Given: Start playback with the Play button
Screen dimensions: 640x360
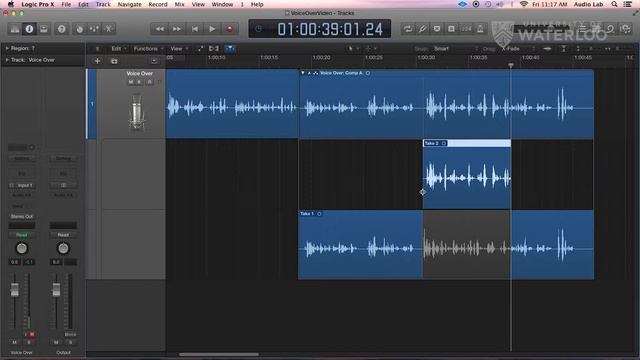Looking at the screenshot, I should [x=212, y=29].
